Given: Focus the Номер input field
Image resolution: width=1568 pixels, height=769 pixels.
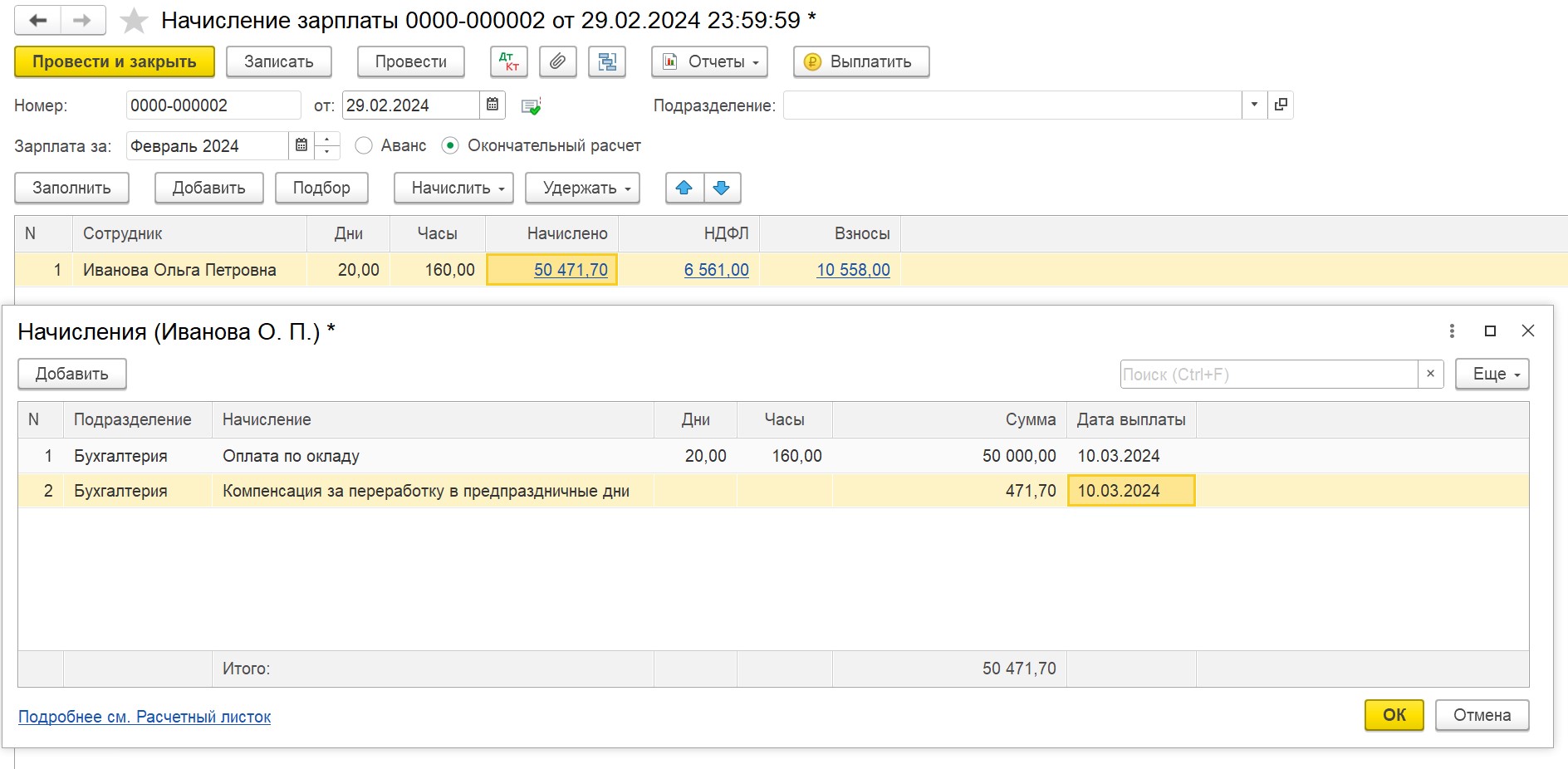Looking at the screenshot, I should [x=213, y=105].
